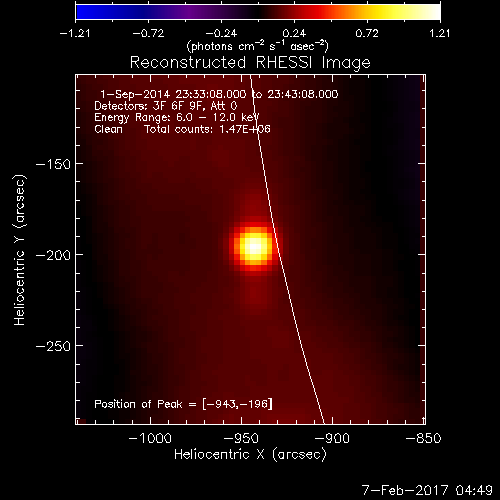Click the colorbar units 'photons cm-2 s-1 asec-2'
This screenshot has height=500, width=500.
click(x=258, y=46)
